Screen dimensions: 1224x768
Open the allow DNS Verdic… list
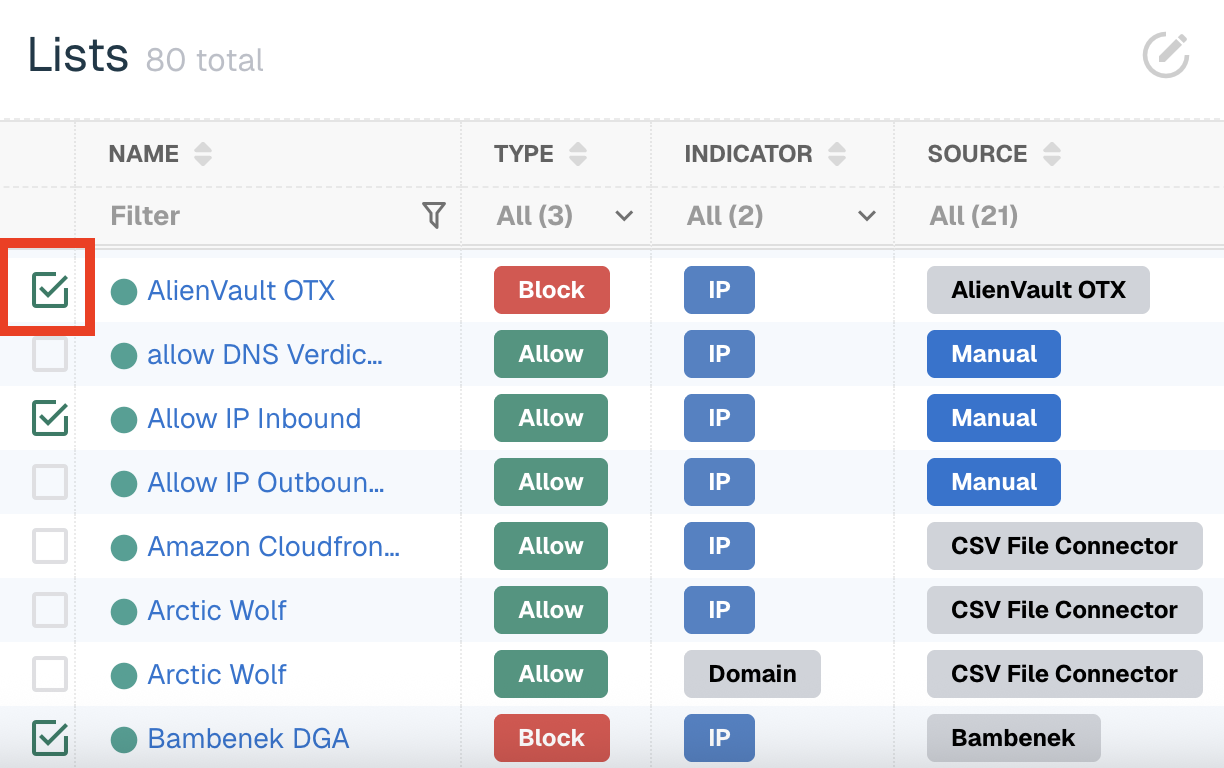(265, 354)
